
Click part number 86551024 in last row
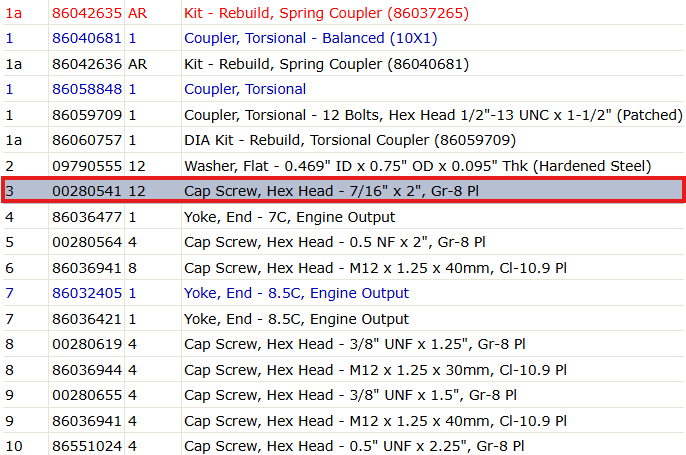pyautogui.click(x=87, y=446)
